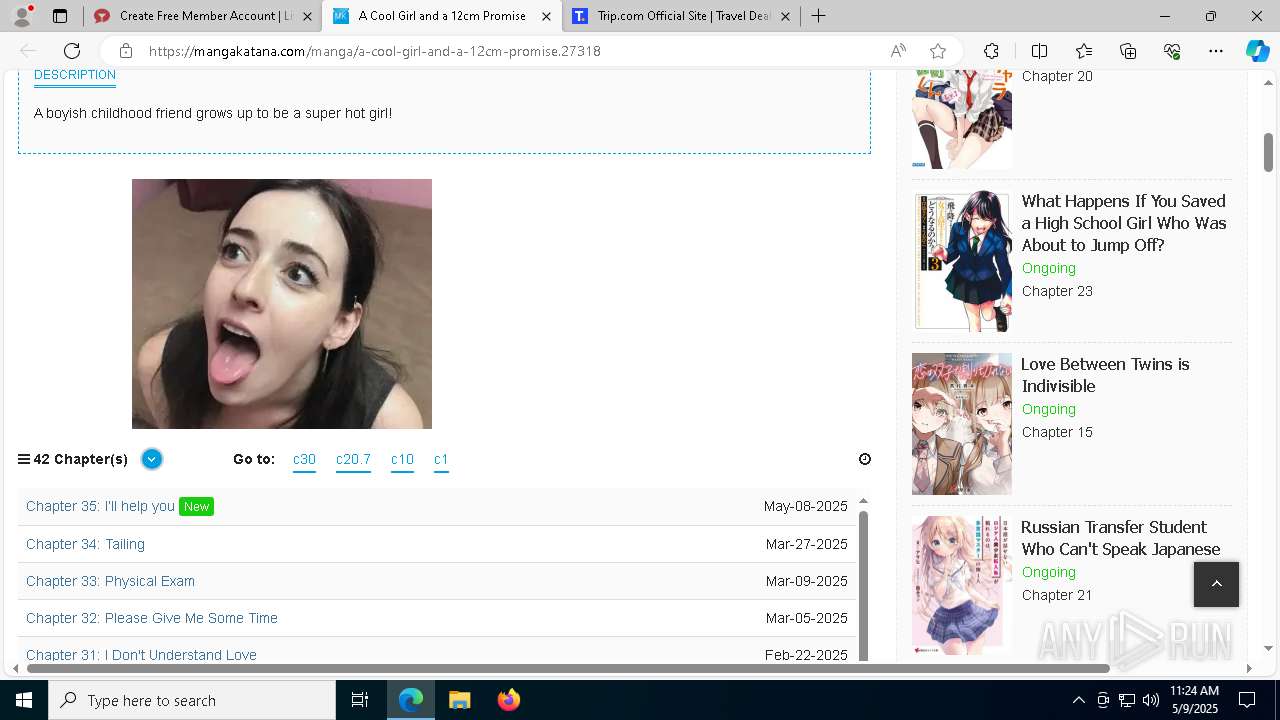Close the Trip.com tab
1280x720 pixels.
[785, 16]
